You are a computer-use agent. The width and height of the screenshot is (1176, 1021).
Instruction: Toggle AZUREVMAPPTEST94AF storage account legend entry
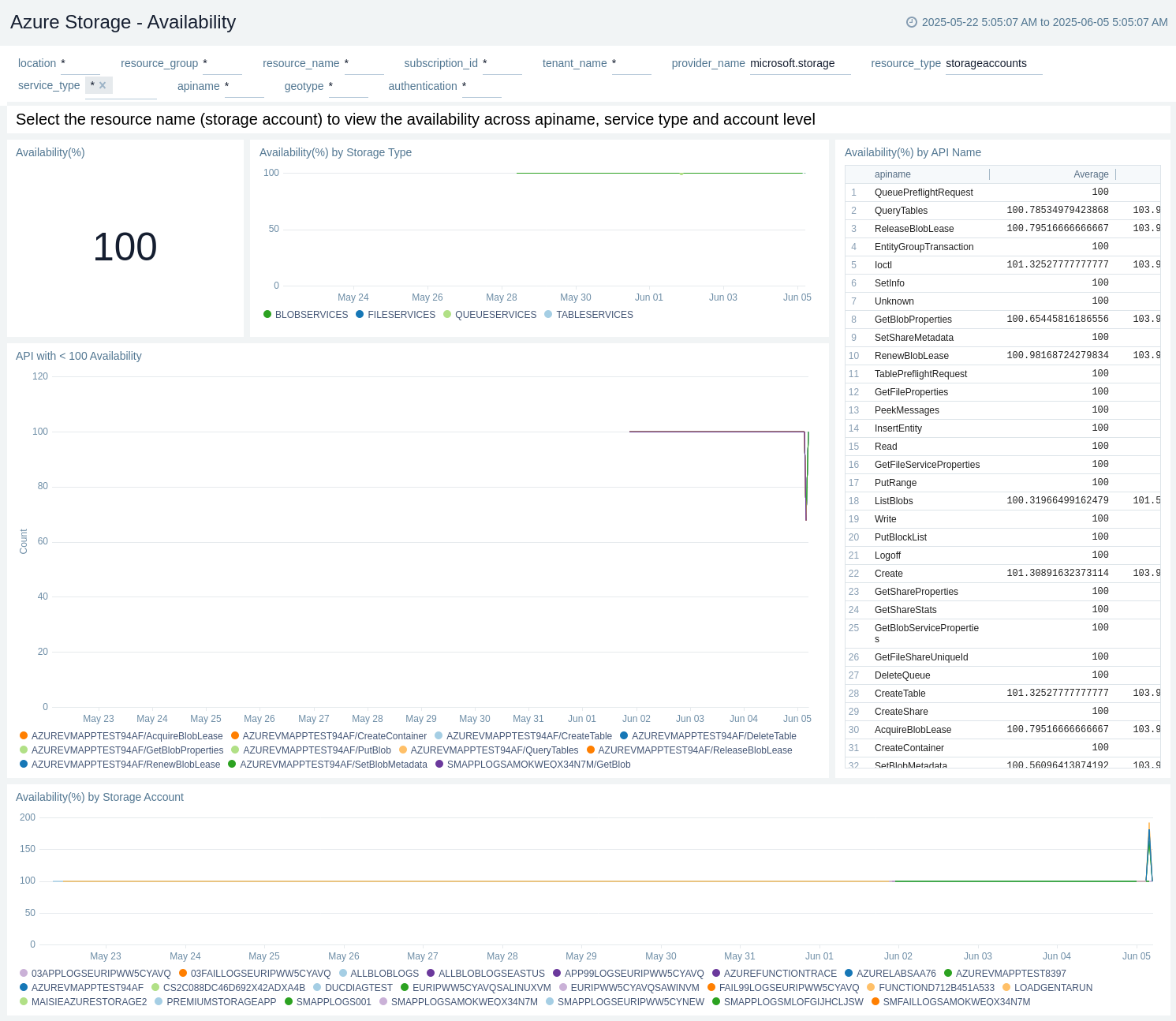pos(82,988)
